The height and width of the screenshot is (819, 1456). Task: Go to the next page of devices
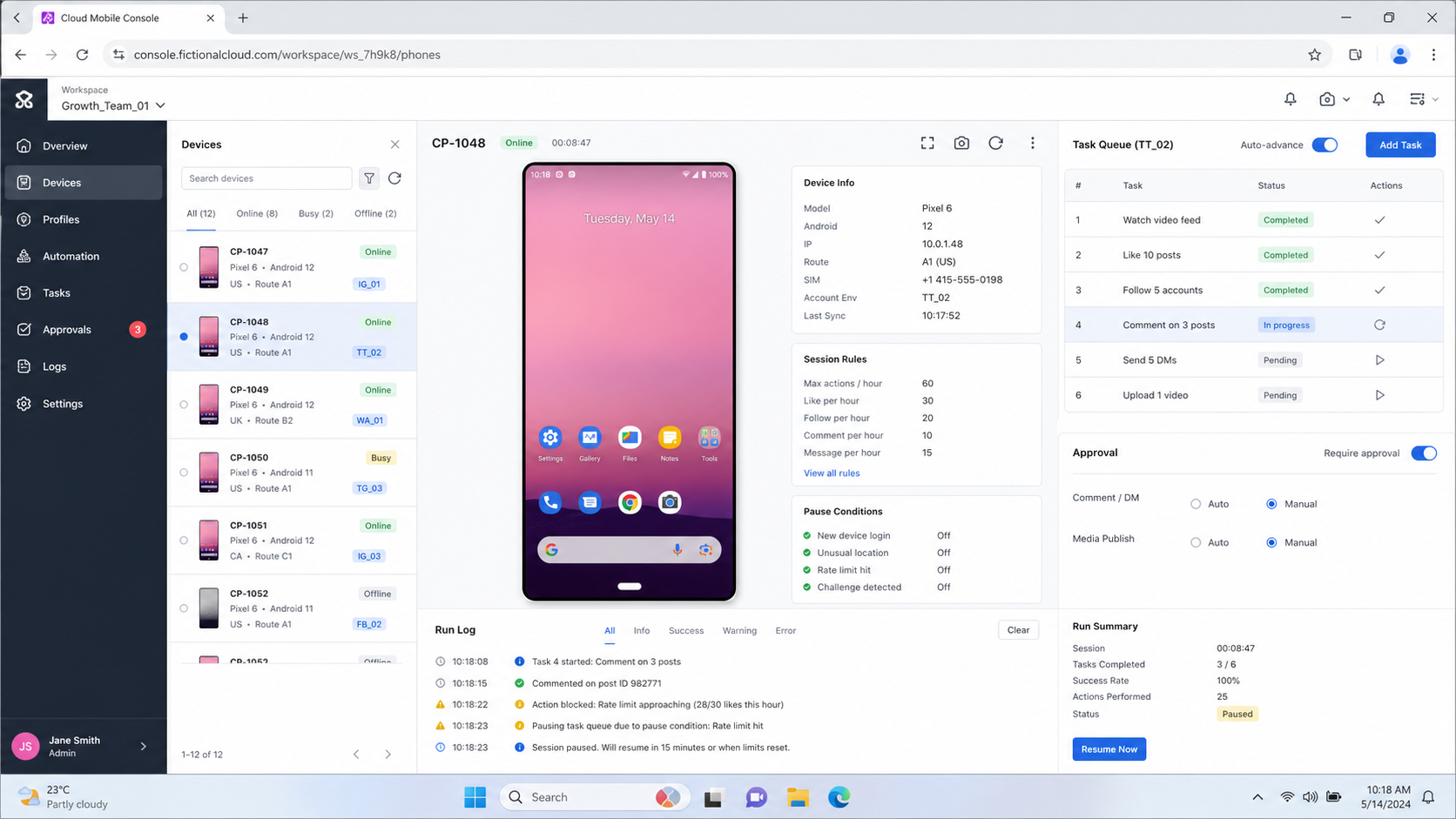coord(388,755)
